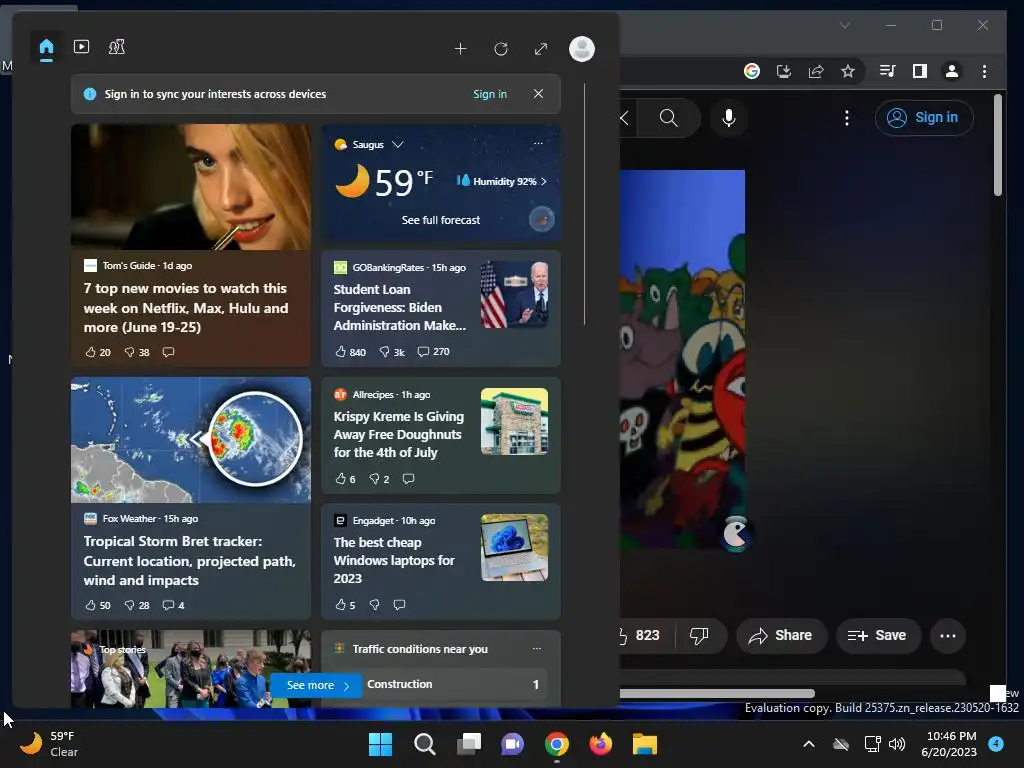This screenshot has height=768, width=1024.
Task: Open Krispy Kreme Free Doughnuts article
Action: pyautogui.click(x=399, y=434)
